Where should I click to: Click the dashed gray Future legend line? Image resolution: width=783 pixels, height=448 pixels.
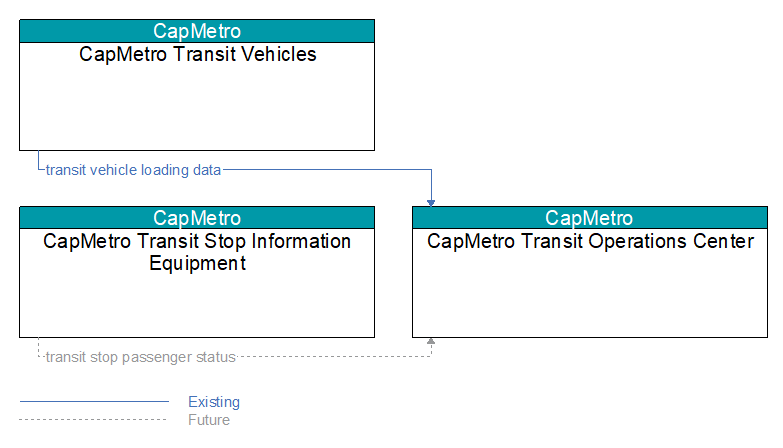point(93,420)
